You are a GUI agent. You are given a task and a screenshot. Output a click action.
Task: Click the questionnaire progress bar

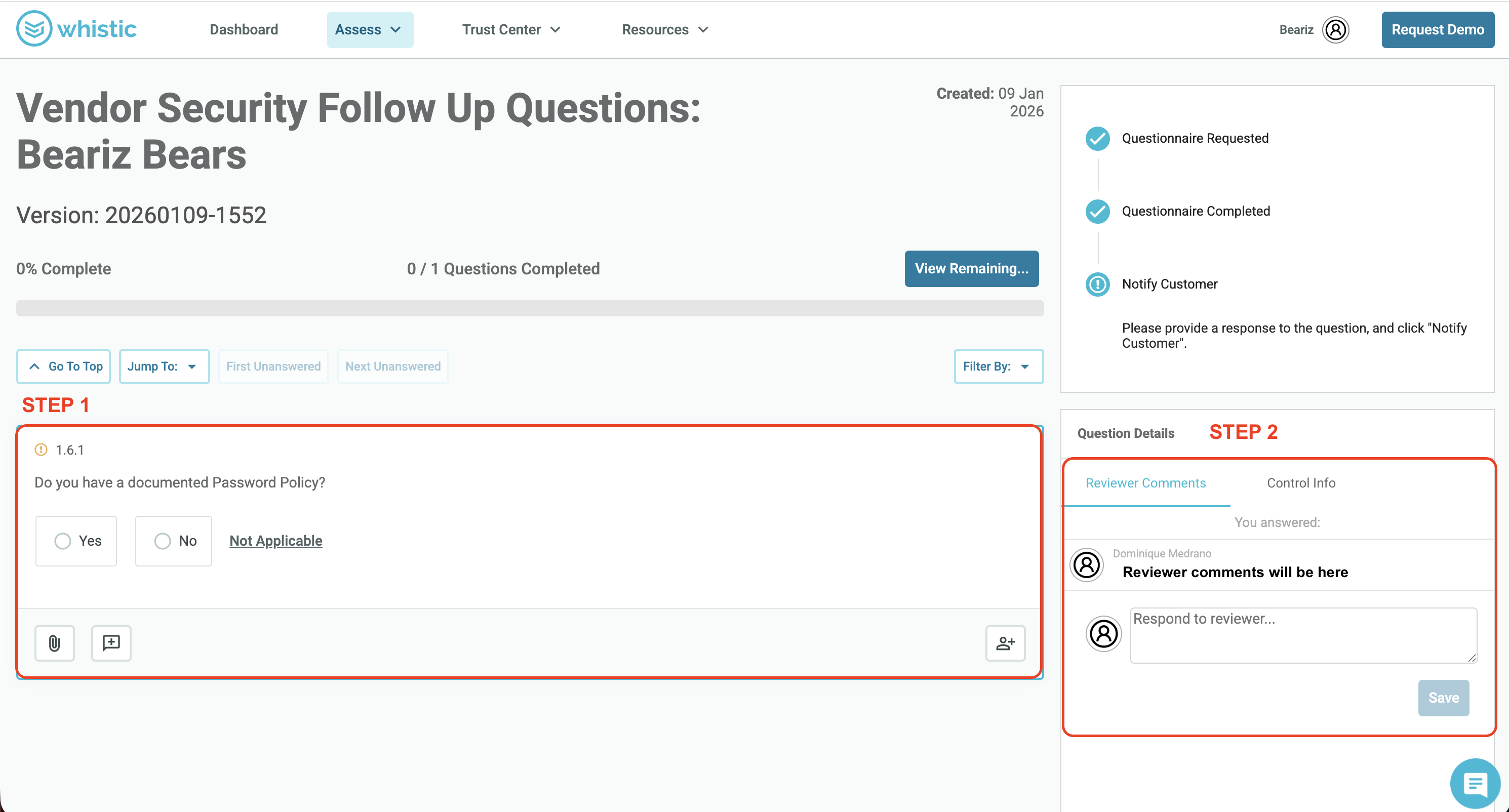530,308
